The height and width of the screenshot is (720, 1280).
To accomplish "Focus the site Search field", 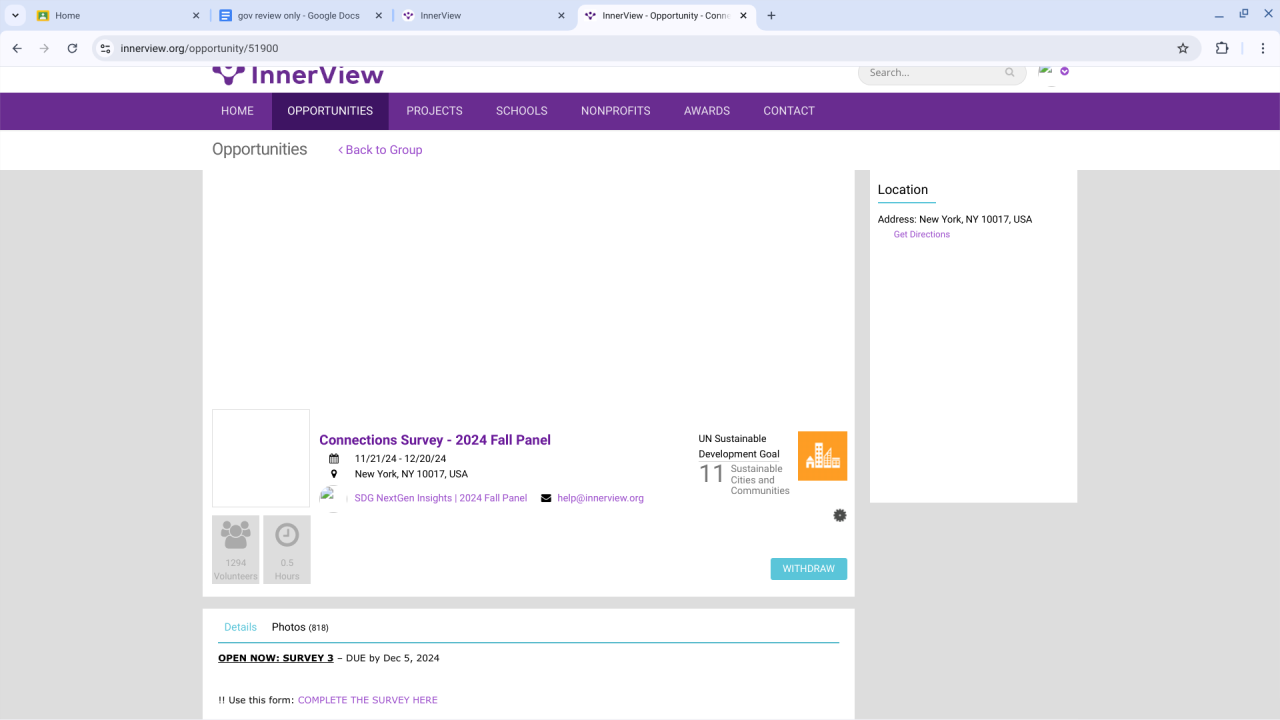I will pyautogui.click(x=932, y=73).
